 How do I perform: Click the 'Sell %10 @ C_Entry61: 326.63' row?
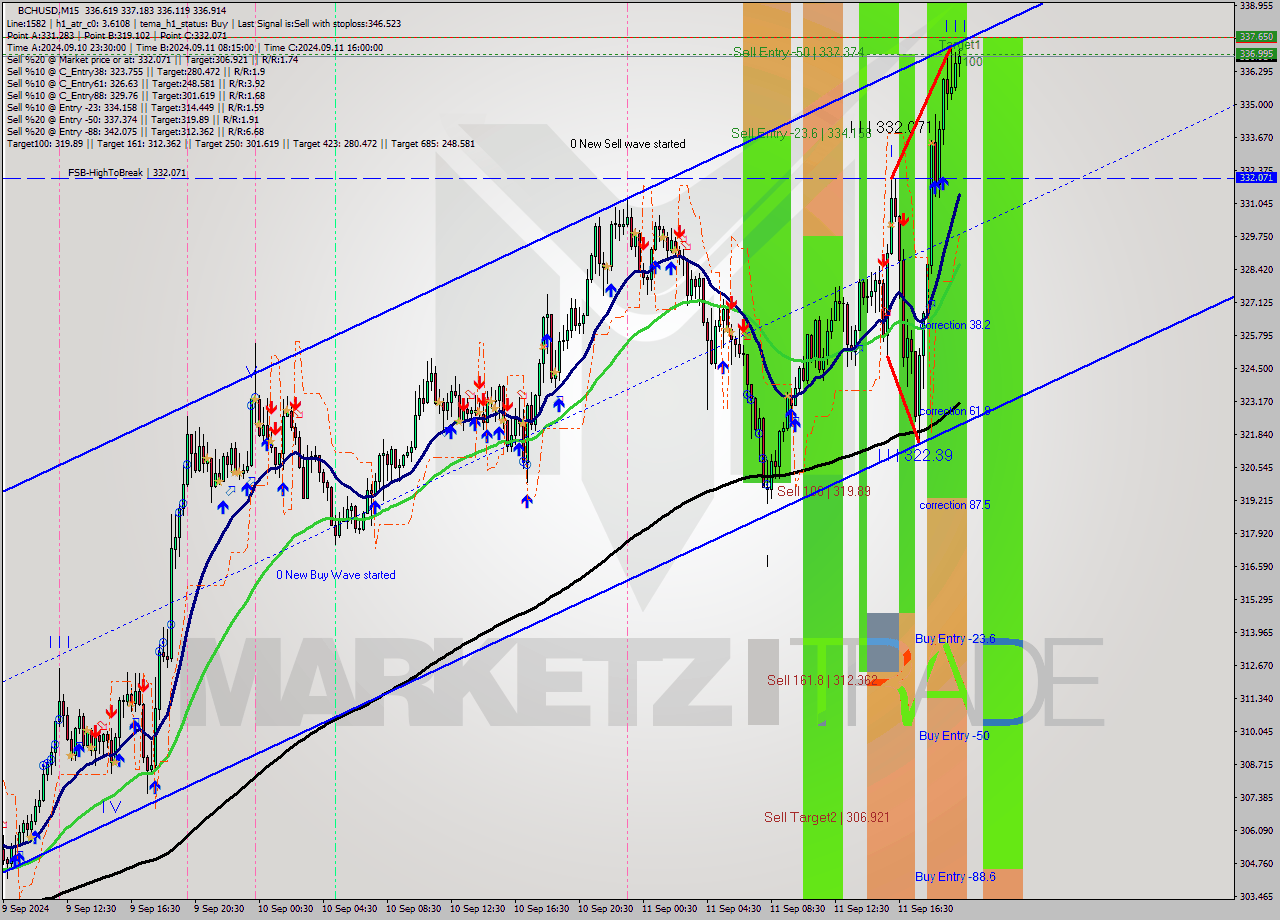(x=136, y=83)
